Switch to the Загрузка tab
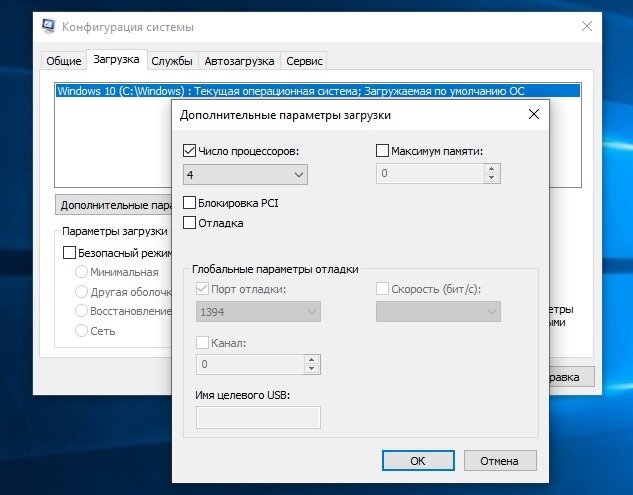 (116, 59)
